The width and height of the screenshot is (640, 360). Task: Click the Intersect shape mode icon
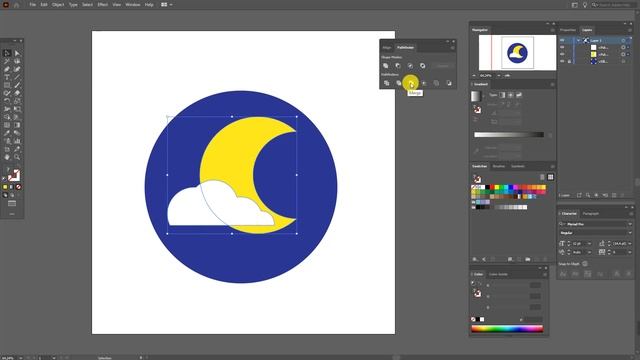tap(410, 66)
